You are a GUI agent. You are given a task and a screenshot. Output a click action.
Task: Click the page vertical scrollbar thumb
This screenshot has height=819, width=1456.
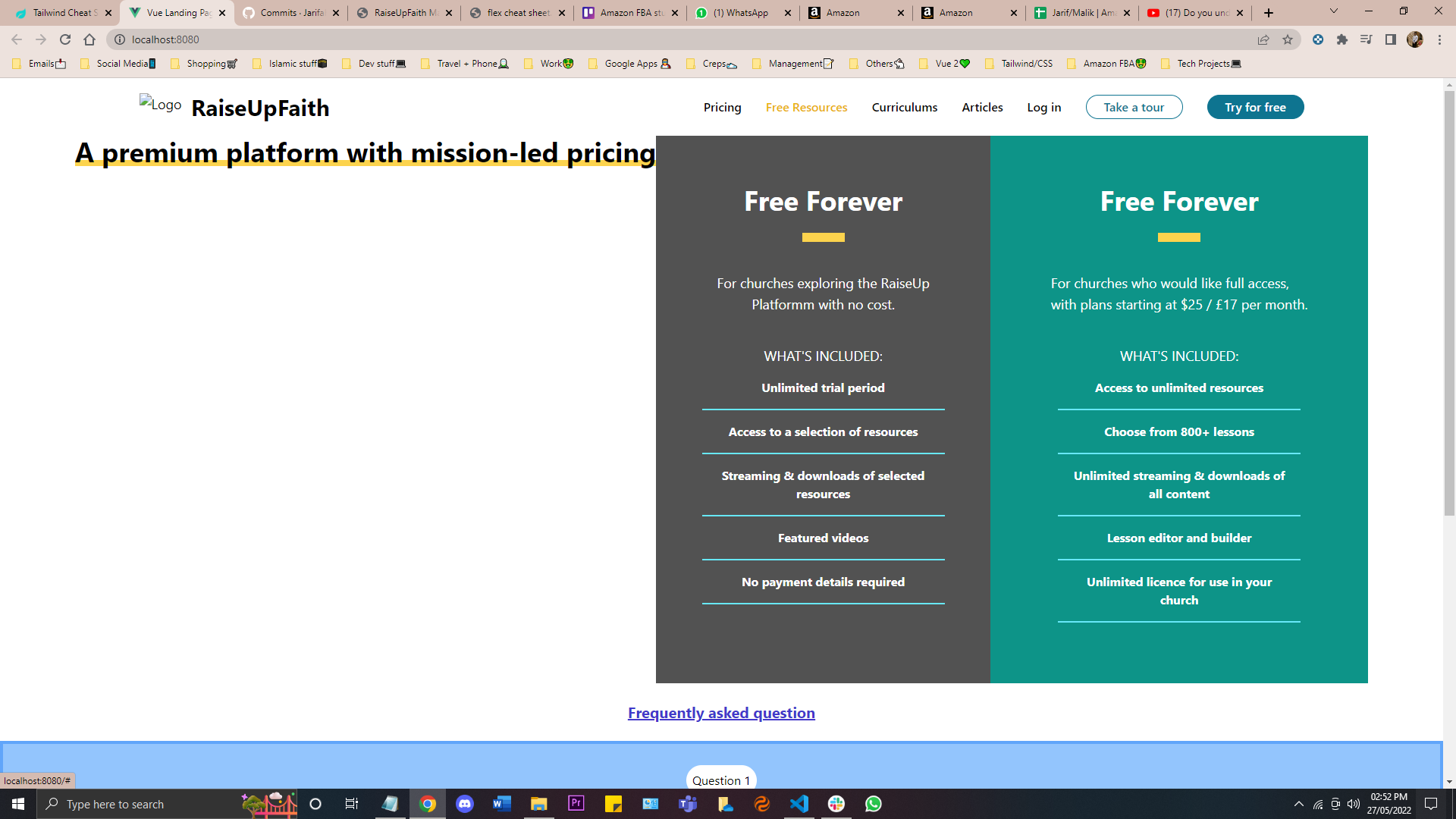point(1449,303)
